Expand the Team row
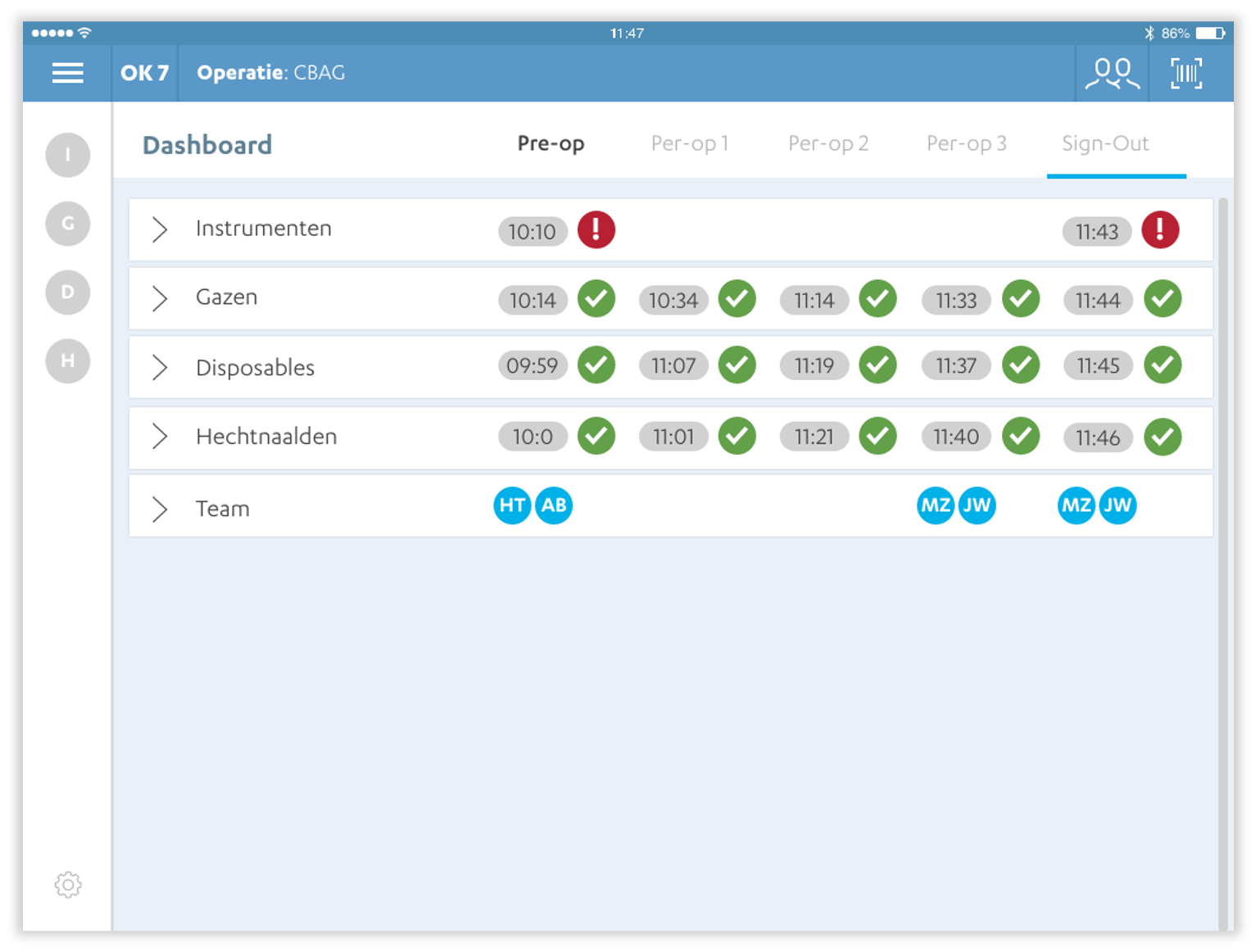 (x=159, y=507)
